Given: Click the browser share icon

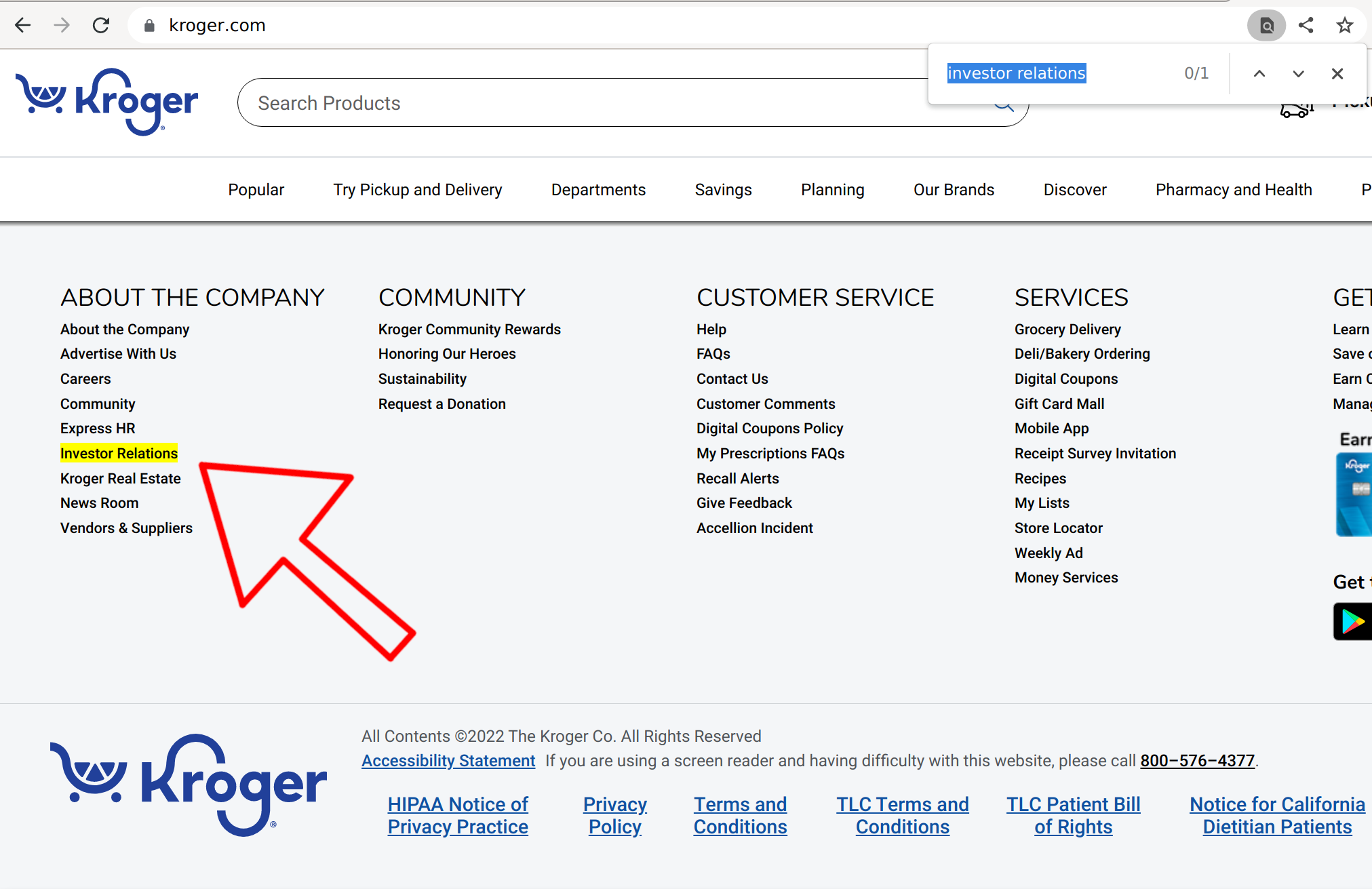Looking at the screenshot, I should pyautogui.click(x=1308, y=24).
